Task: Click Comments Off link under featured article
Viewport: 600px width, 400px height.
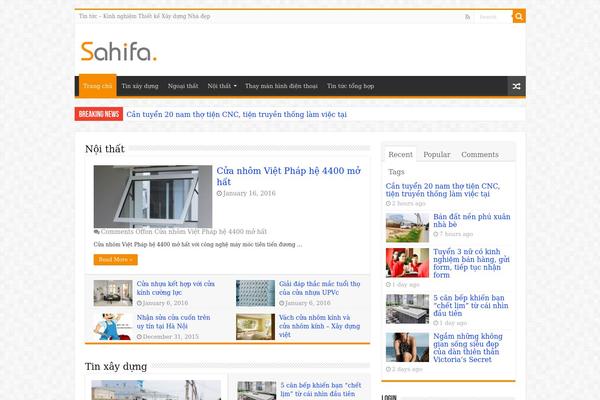Action: pyautogui.click(x=184, y=232)
